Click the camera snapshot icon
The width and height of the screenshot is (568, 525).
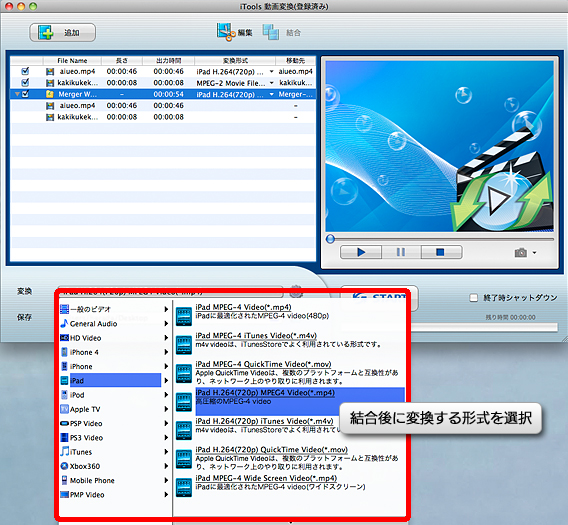tap(521, 253)
